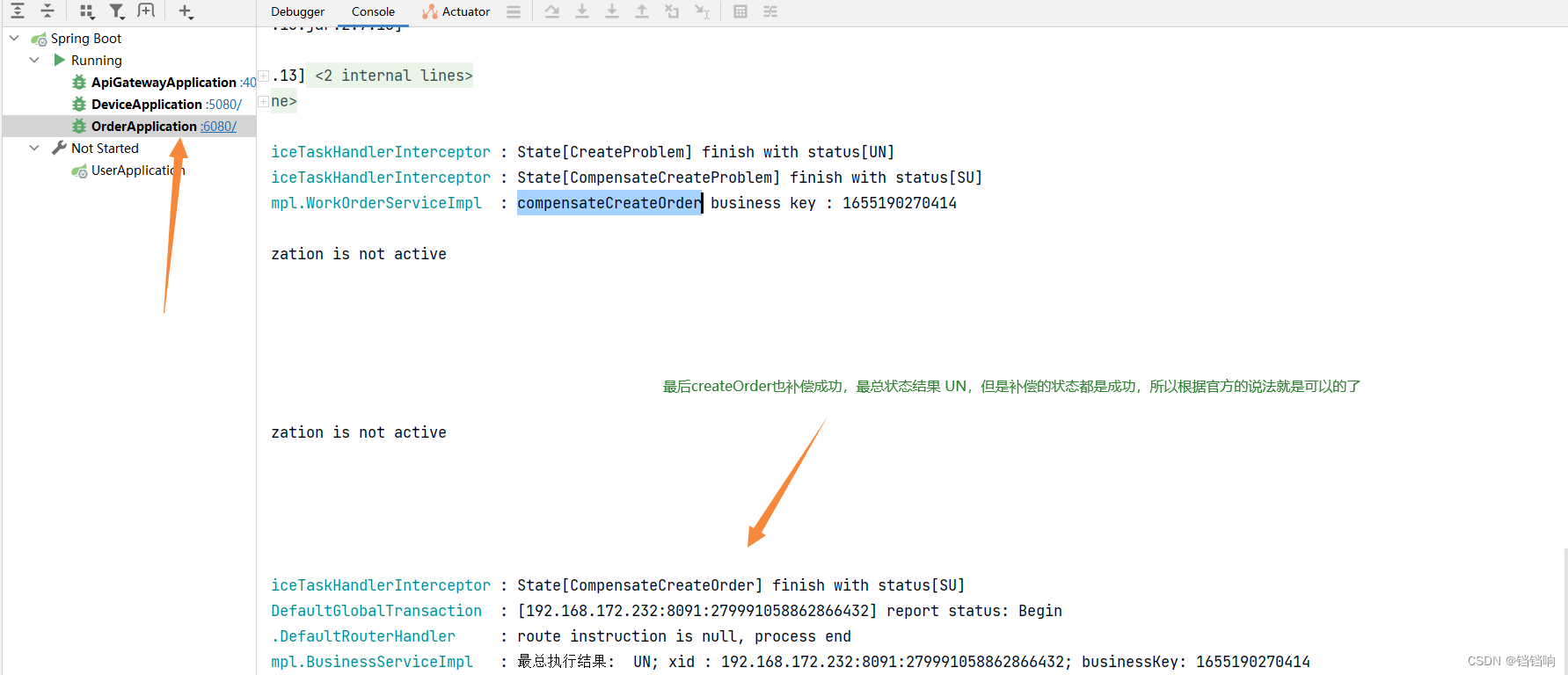
Task: Click the DeviceApplication debug bug icon
Action: [x=79, y=105]
